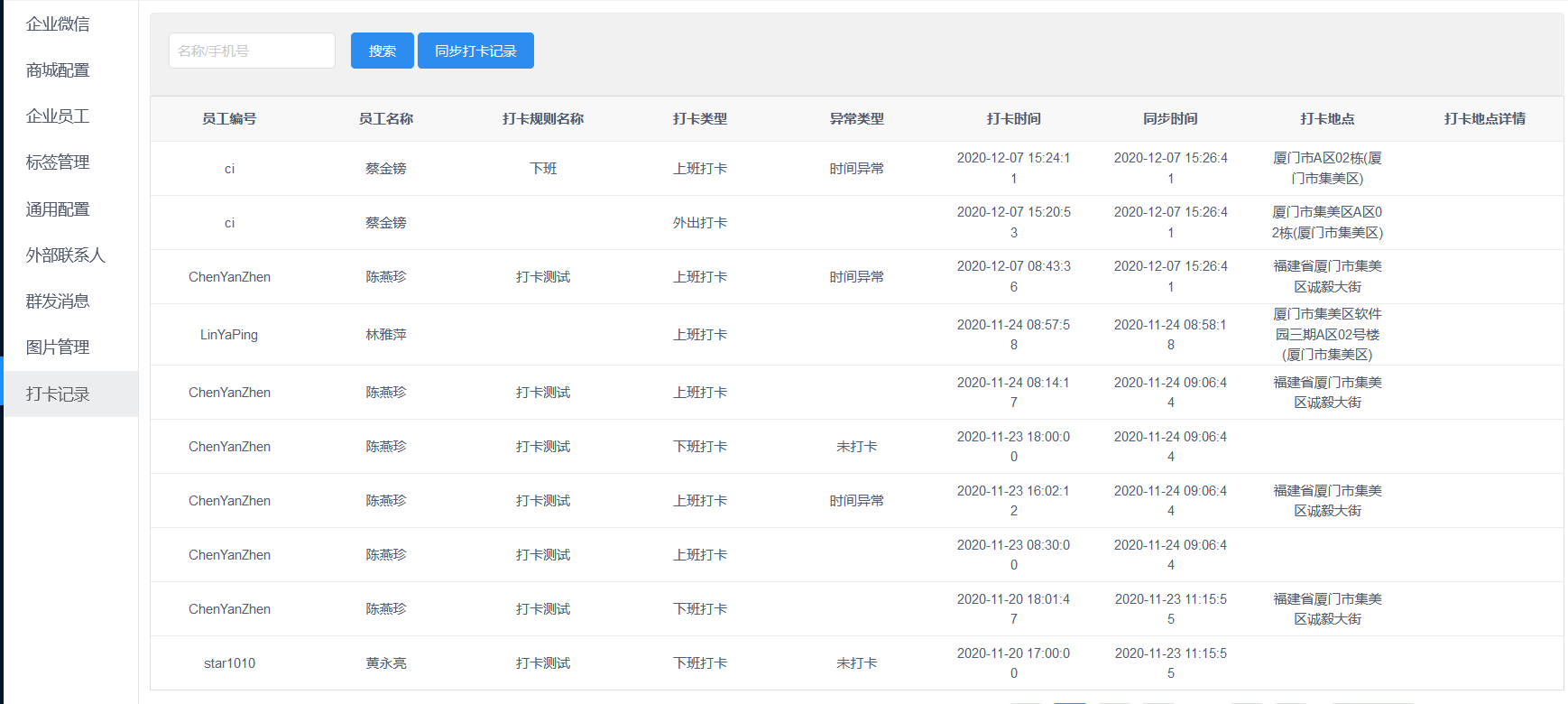
Task: Go to 商城配置 in the sidebar
Action: point(58,70)
